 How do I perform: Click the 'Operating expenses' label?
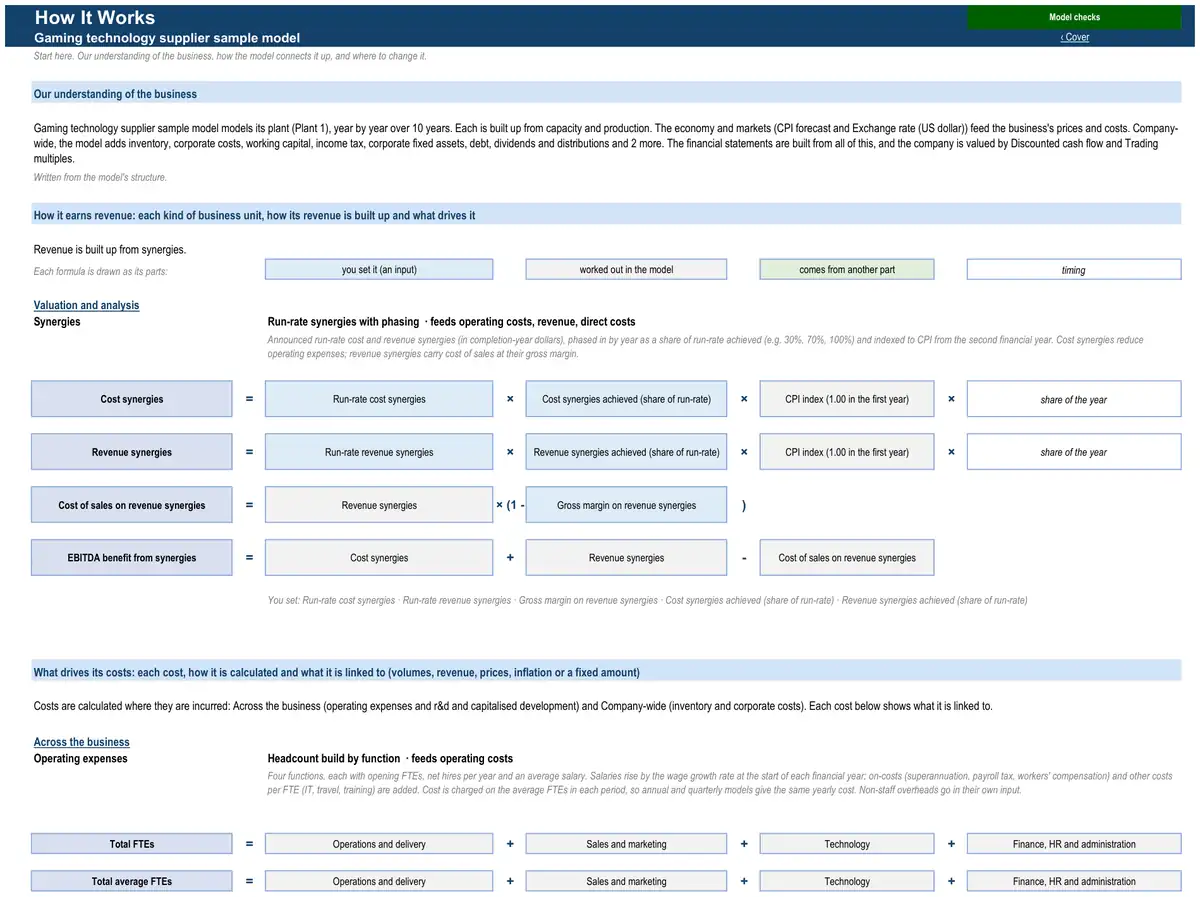(81, 759)
